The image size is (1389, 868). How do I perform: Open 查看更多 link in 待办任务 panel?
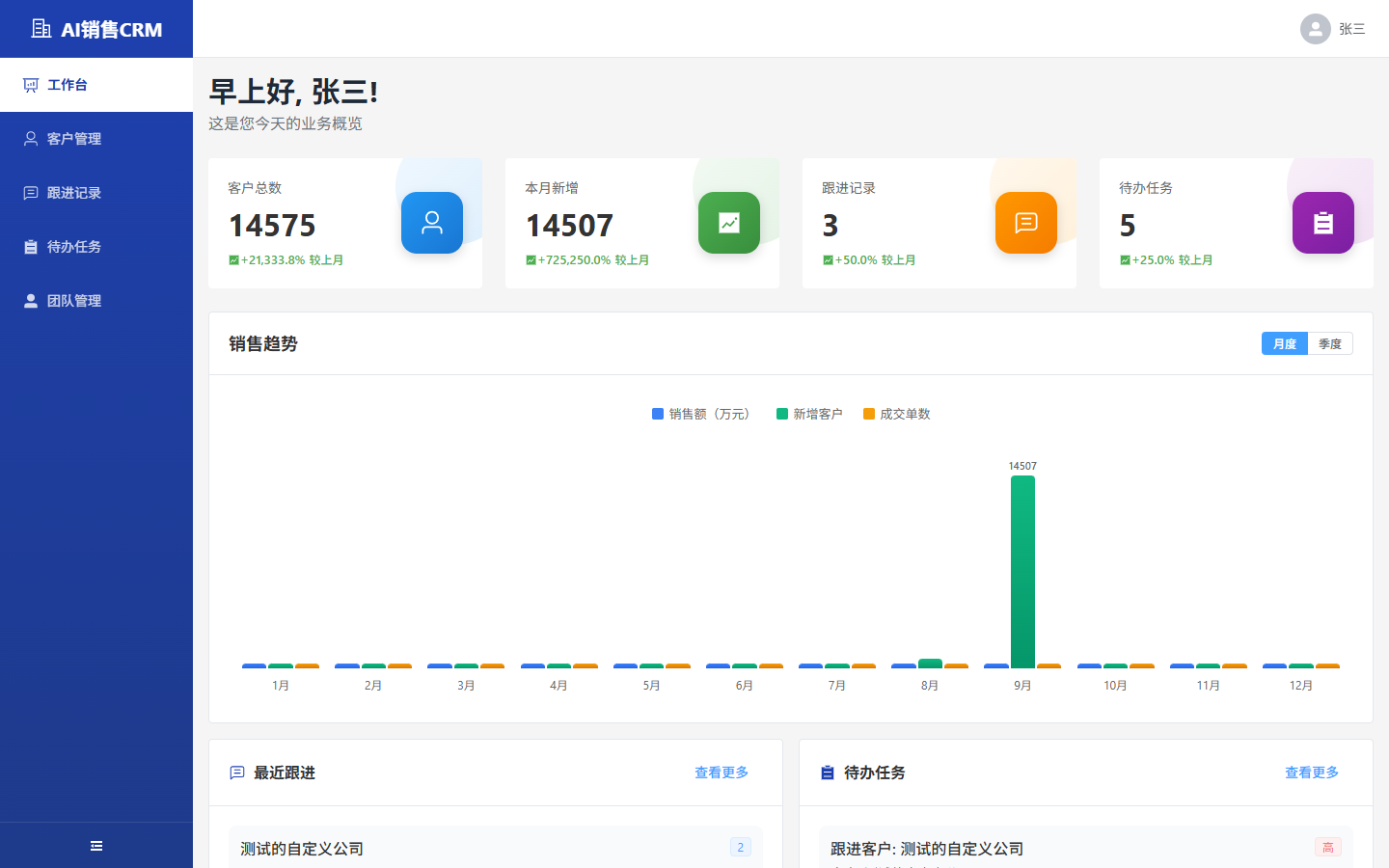coord(1312,773)
